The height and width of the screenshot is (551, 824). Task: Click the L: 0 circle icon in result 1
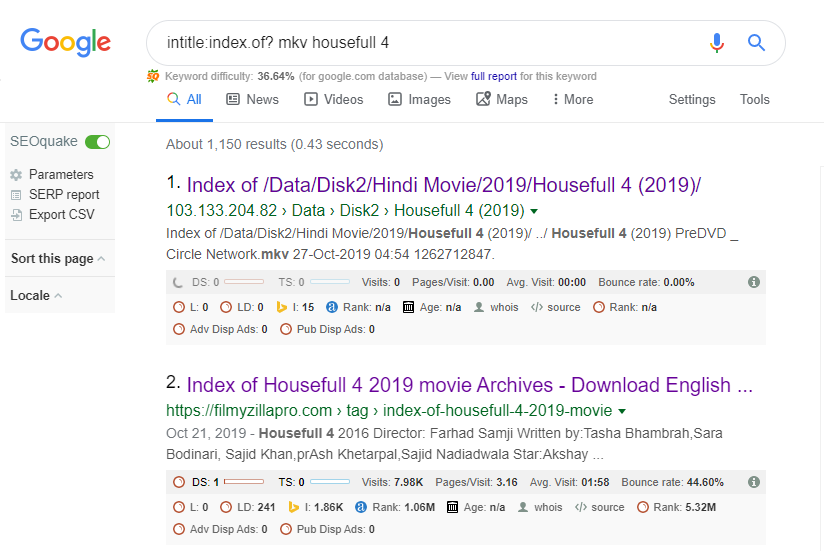tap(179, 307)
